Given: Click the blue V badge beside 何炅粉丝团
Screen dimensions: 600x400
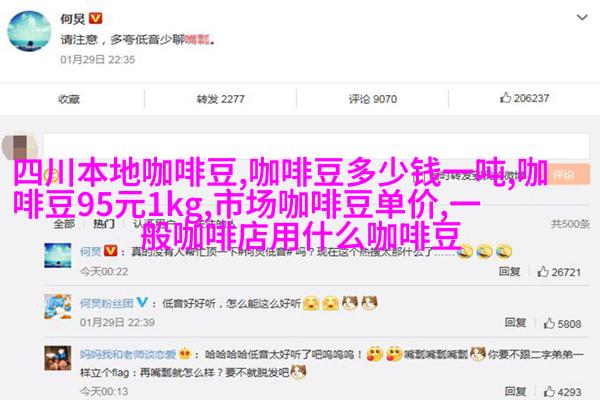Looking at the screenshot, I should pyautogui.click(x=142, y=302).
